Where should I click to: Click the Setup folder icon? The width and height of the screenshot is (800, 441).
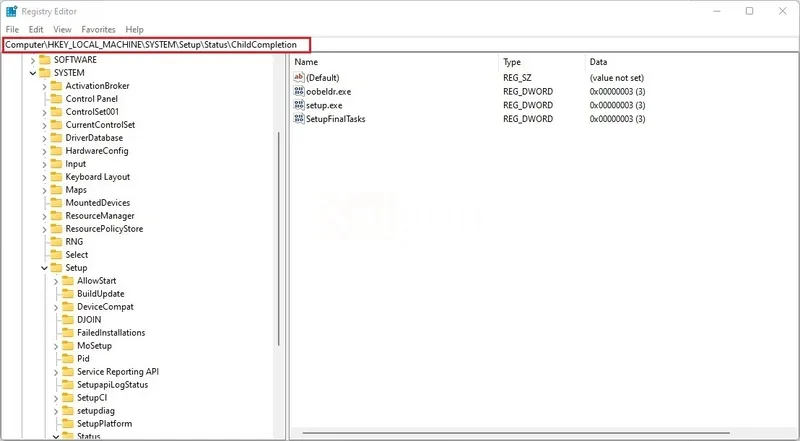tap(56, 267)
